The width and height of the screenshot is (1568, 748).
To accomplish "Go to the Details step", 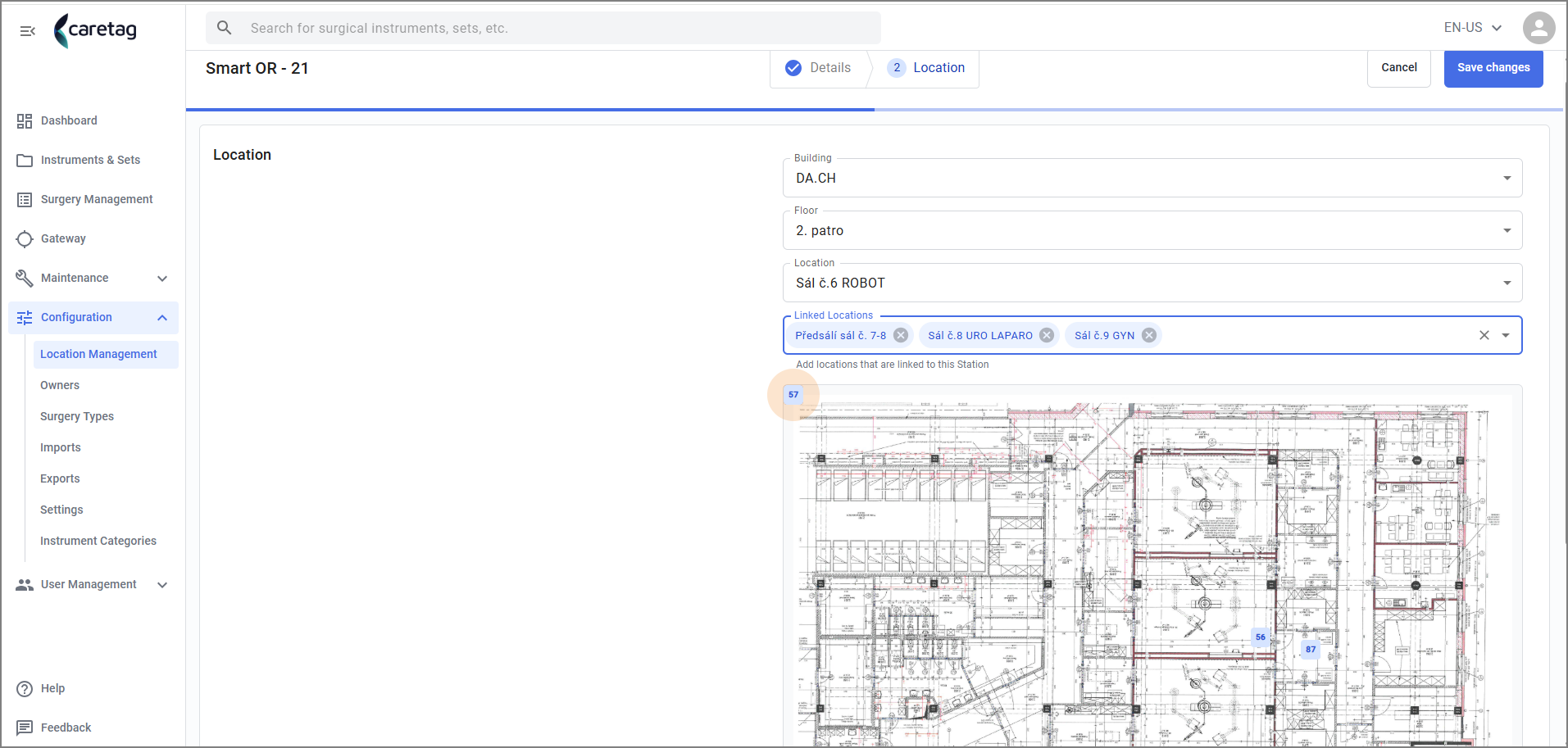I will tap(818, 68).
